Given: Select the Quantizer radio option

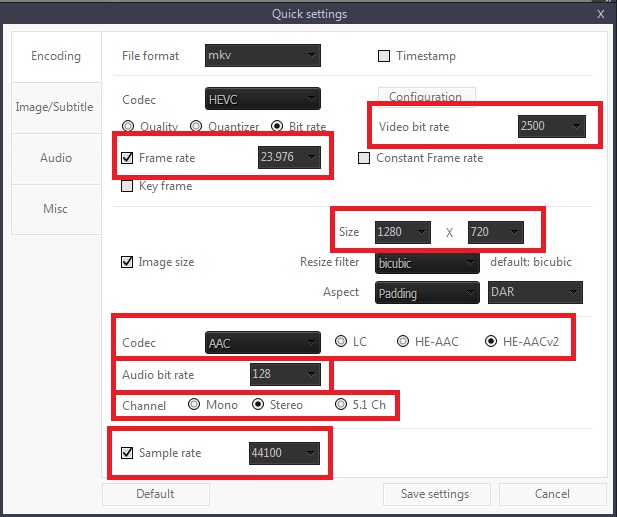Looking at the screenshot, I should (x=196, y=126).
